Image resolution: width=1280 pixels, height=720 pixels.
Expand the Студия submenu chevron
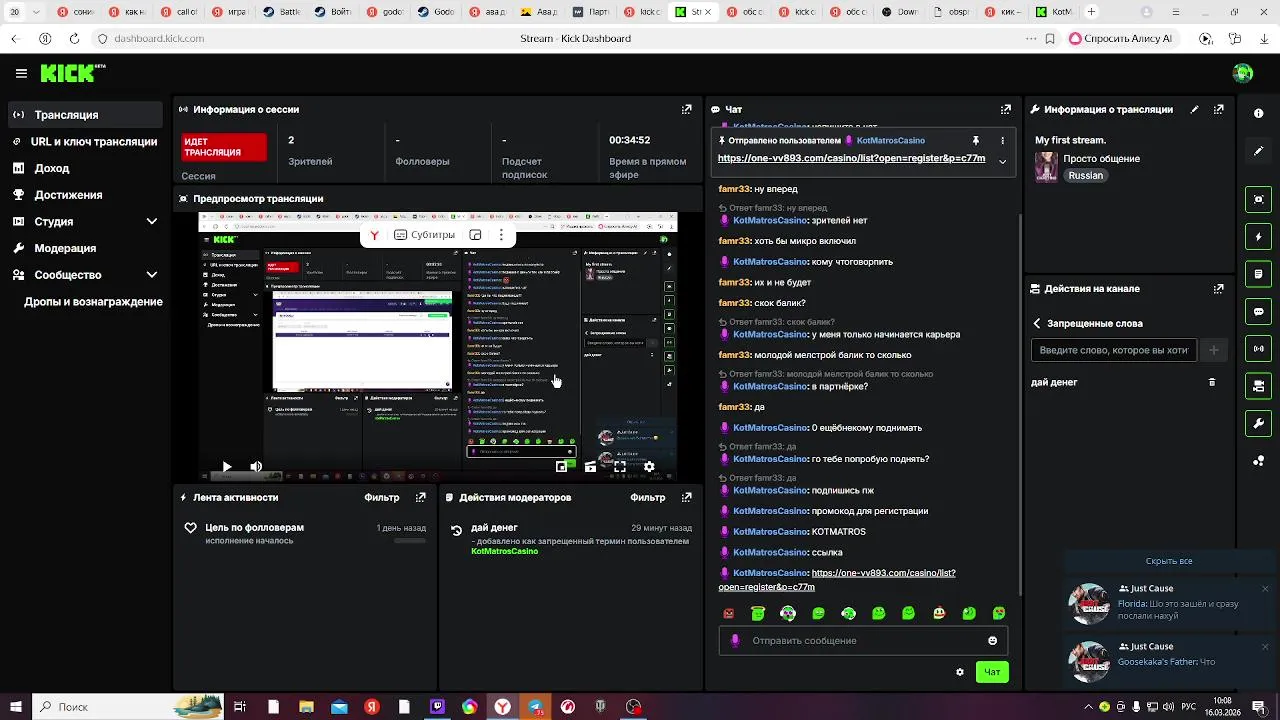coord(152,221)
